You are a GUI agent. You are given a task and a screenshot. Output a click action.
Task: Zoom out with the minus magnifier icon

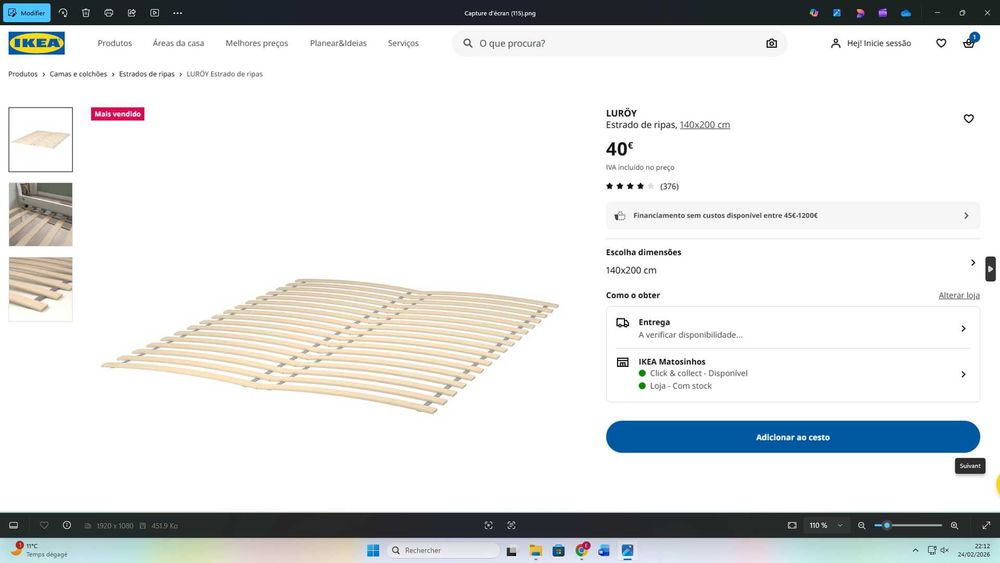pyautogui.click(x=862, y=525)
